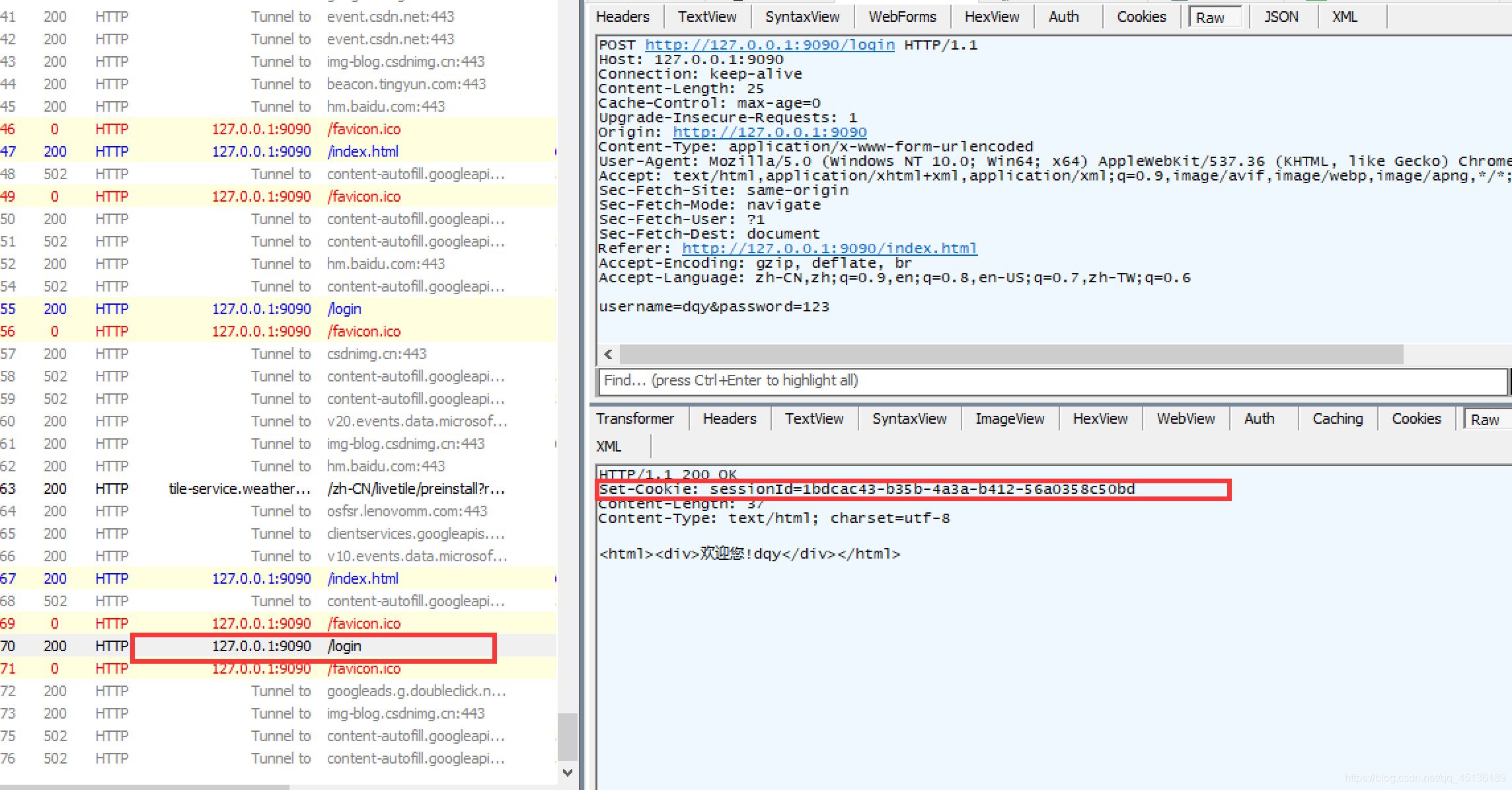Switch to the request XML tab
The width and height of the screenshot is (1512, 790).
1344,17
